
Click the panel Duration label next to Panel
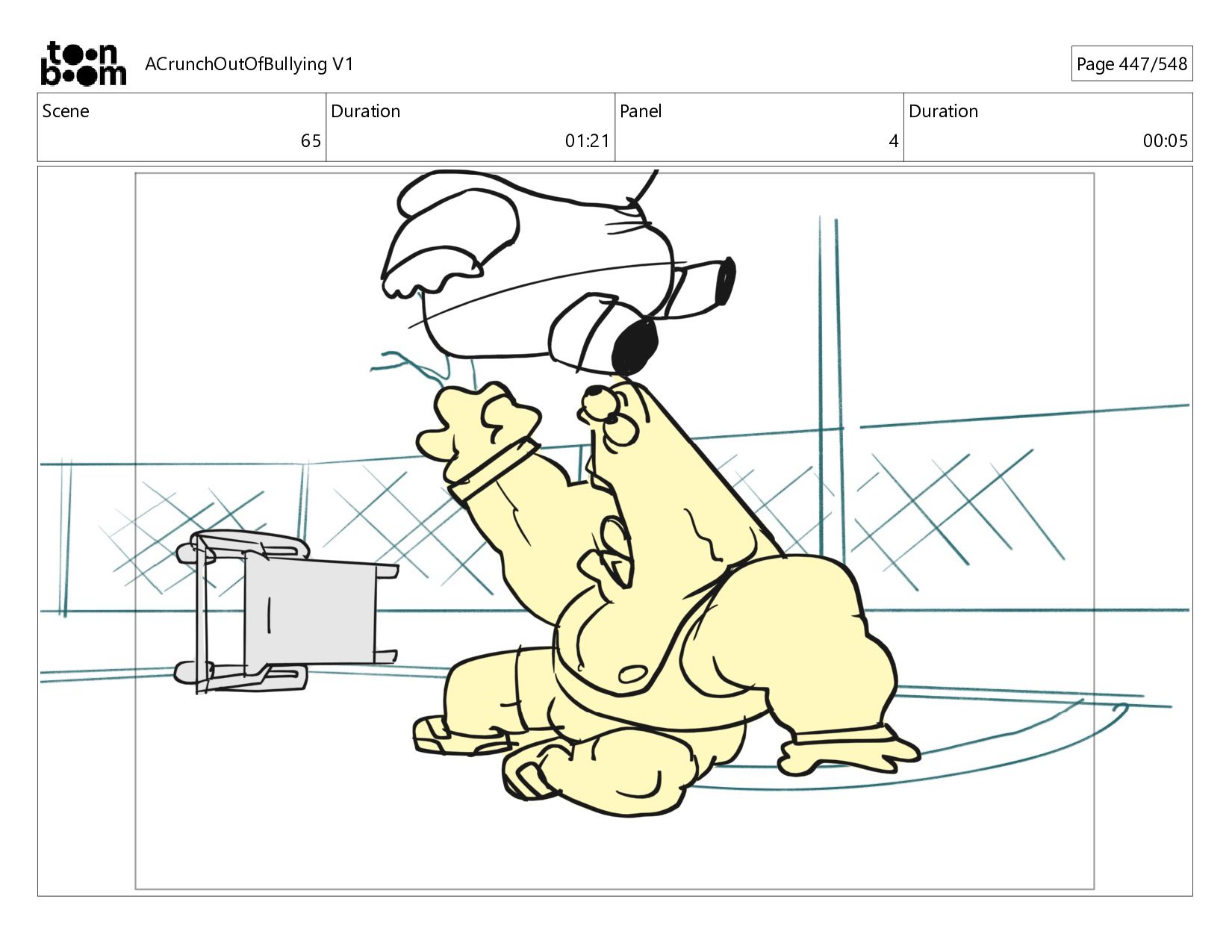coord(943,111)
